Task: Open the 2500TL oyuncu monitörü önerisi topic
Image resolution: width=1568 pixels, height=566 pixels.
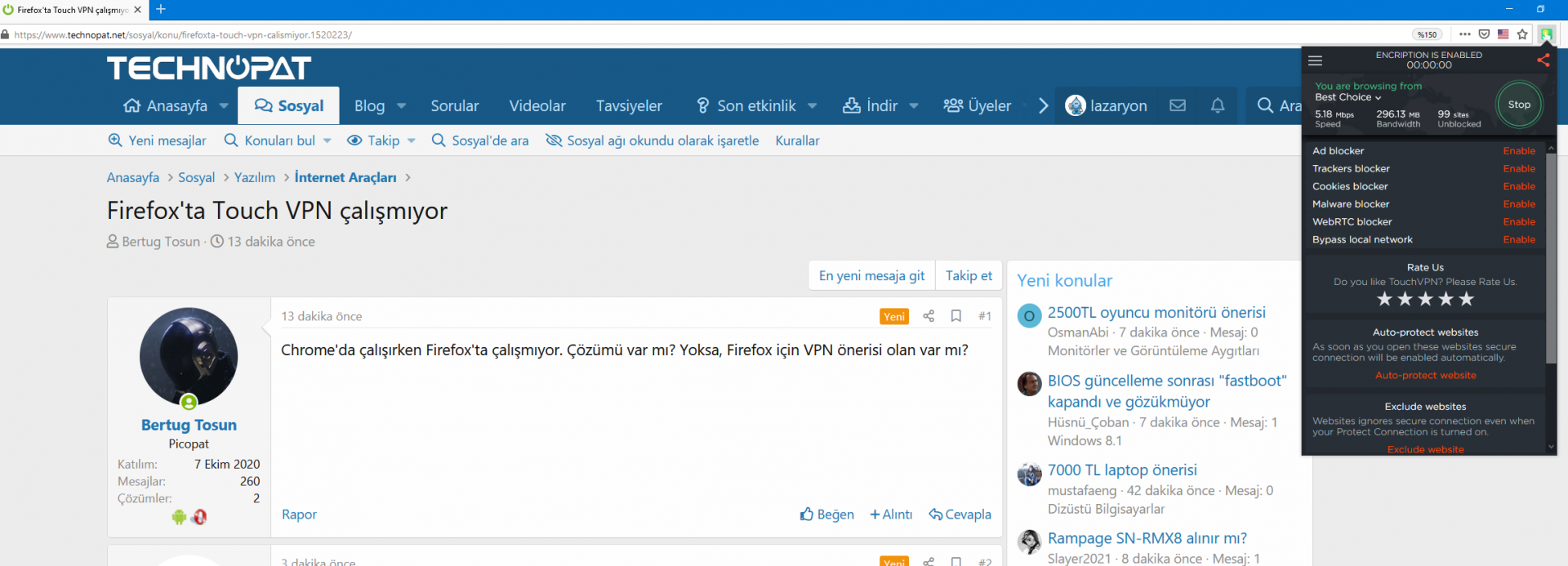Action: coord(1156,313)
